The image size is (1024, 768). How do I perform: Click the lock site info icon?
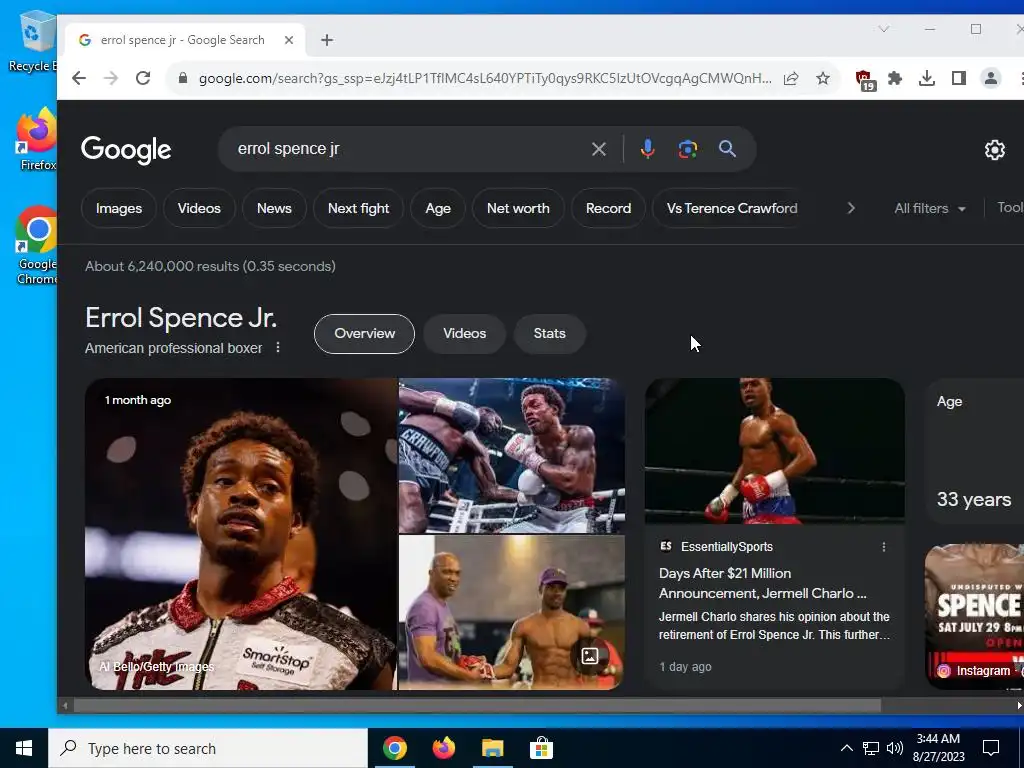(x=184, y=78)
